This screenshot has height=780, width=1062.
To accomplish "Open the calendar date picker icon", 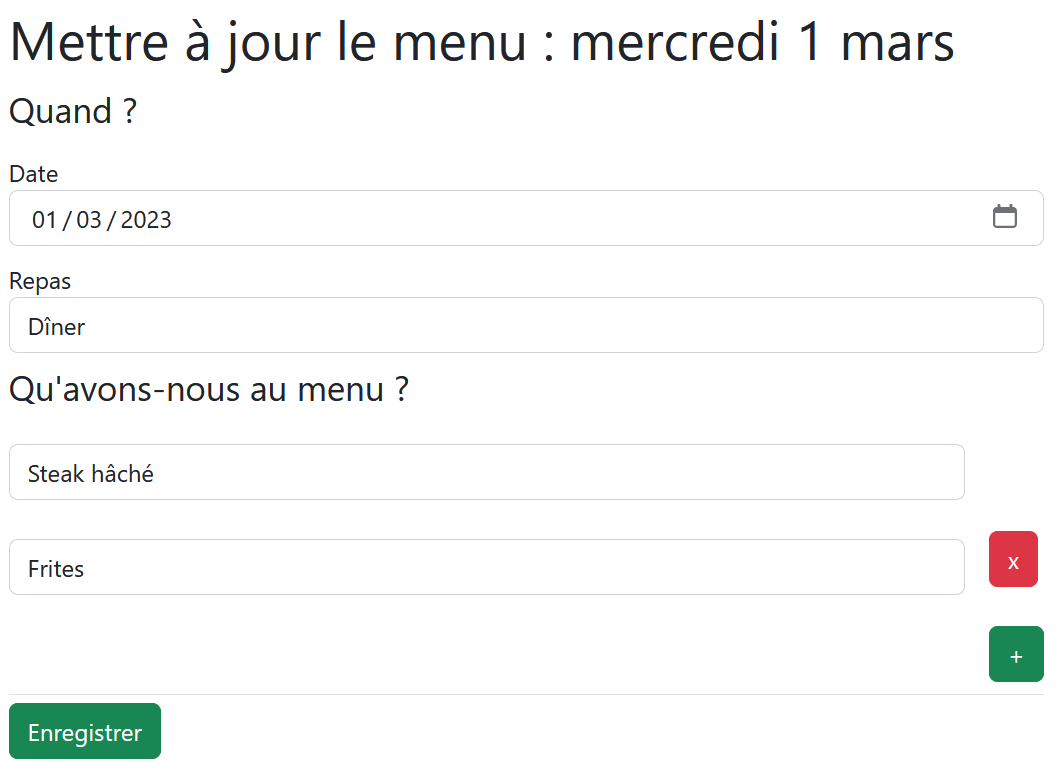I will point(1004,217).
